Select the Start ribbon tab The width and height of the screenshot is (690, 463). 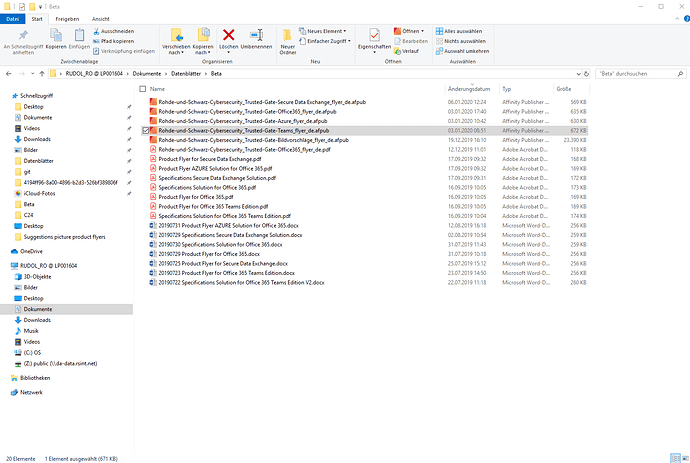pyautogui.click(x=37, y=19)
